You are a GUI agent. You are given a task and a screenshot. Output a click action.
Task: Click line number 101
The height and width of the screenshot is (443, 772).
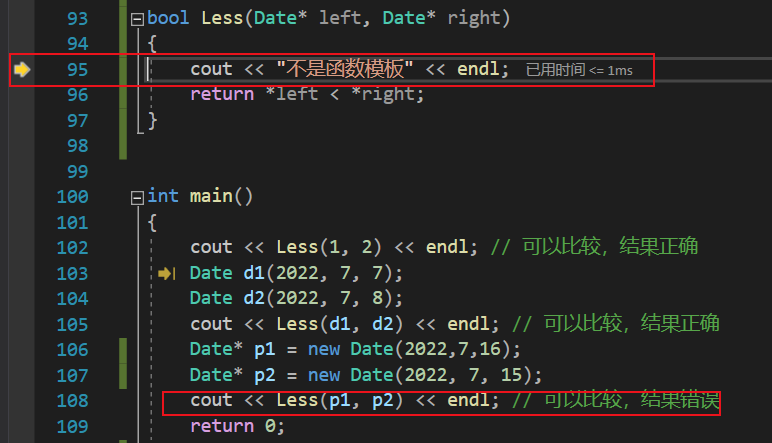pos(72,223)
